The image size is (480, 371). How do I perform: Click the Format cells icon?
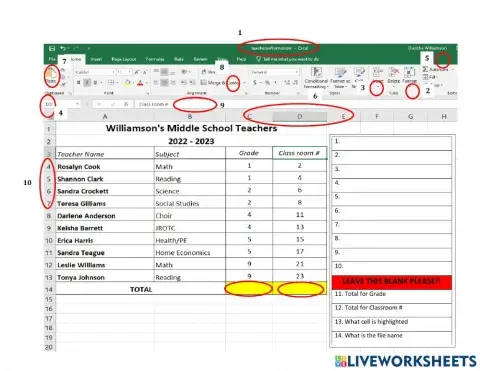(410, 73)
